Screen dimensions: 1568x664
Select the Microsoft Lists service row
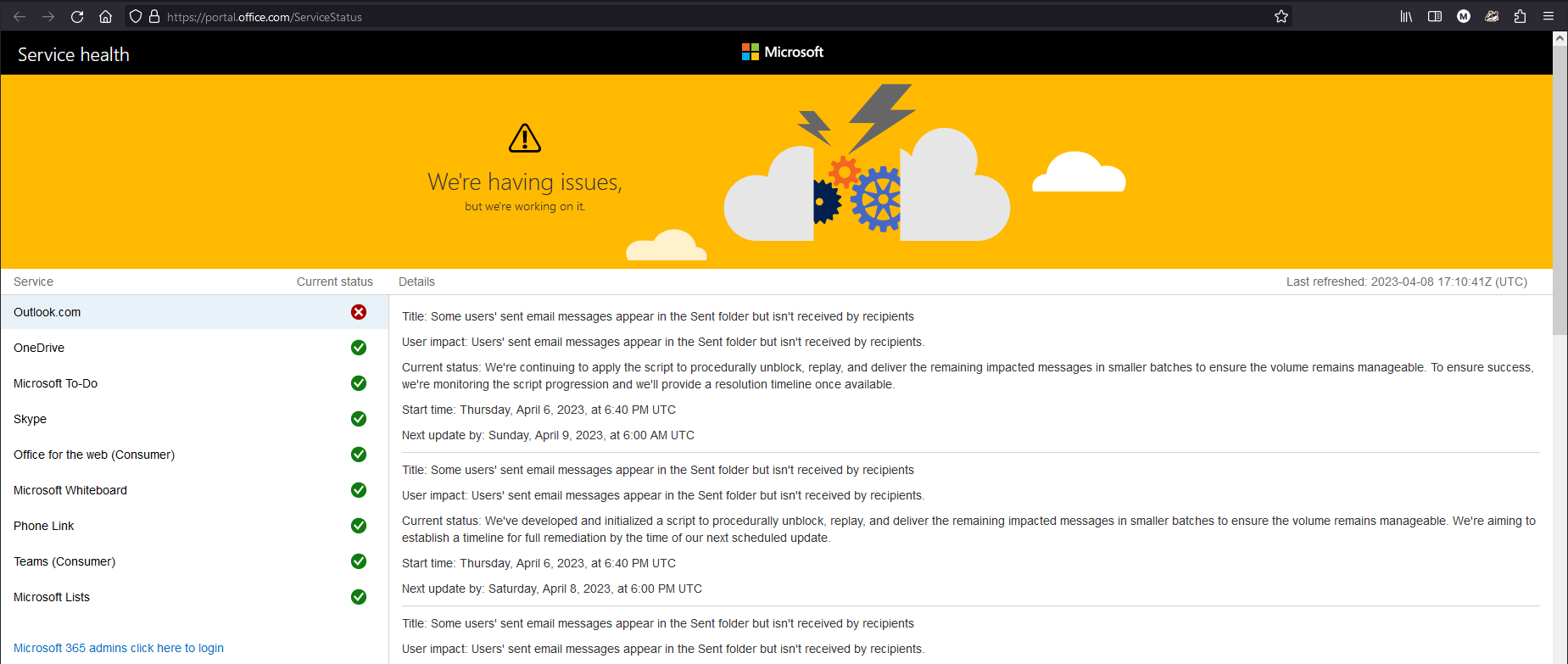194,597
